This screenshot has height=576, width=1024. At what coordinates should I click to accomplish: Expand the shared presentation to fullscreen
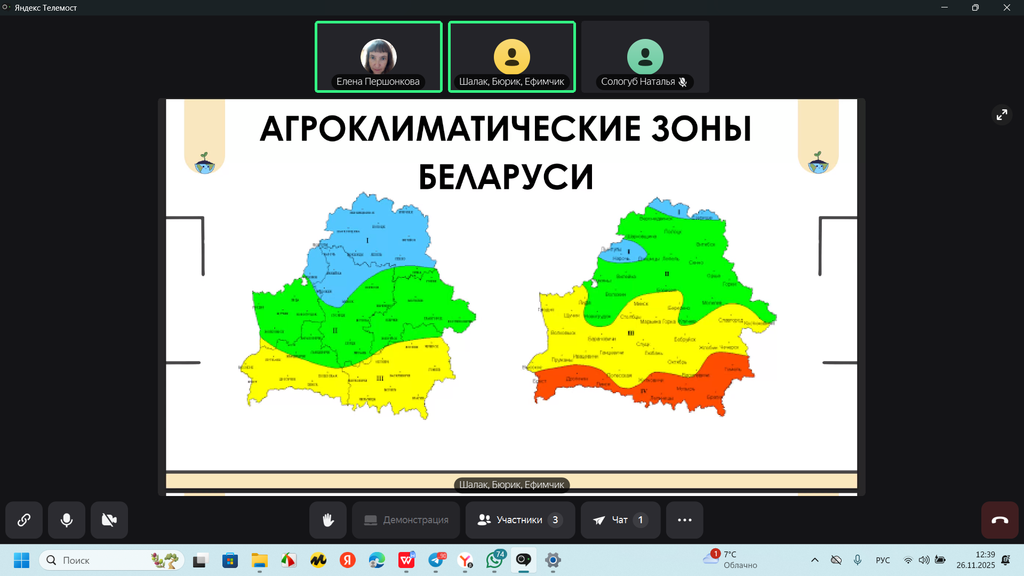[x=1002, y=115]
